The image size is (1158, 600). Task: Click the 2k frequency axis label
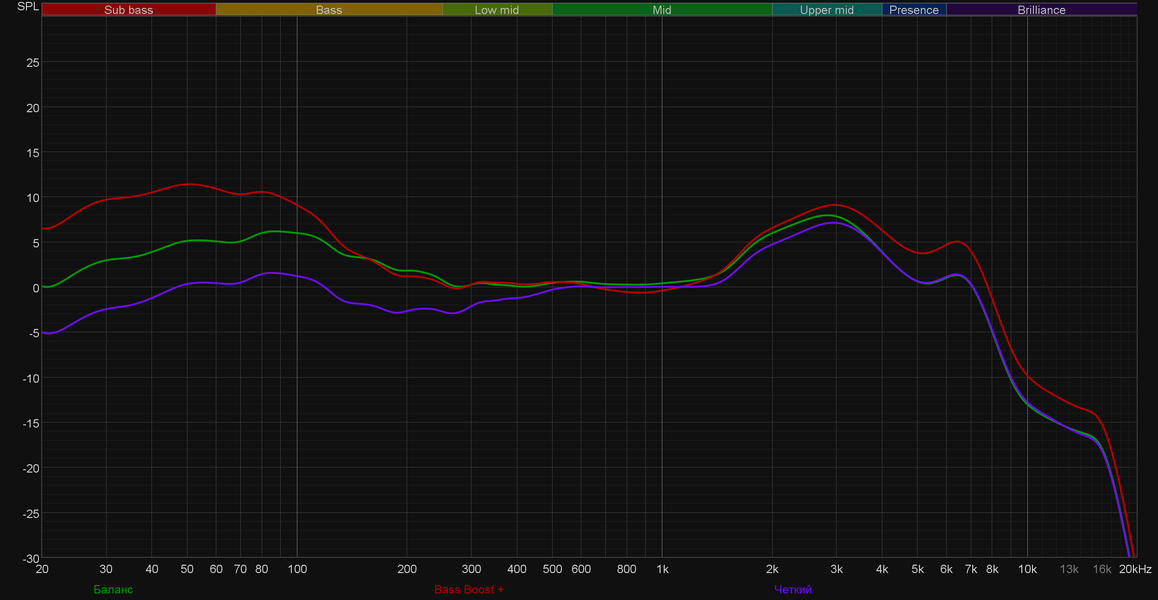[772, 569]
